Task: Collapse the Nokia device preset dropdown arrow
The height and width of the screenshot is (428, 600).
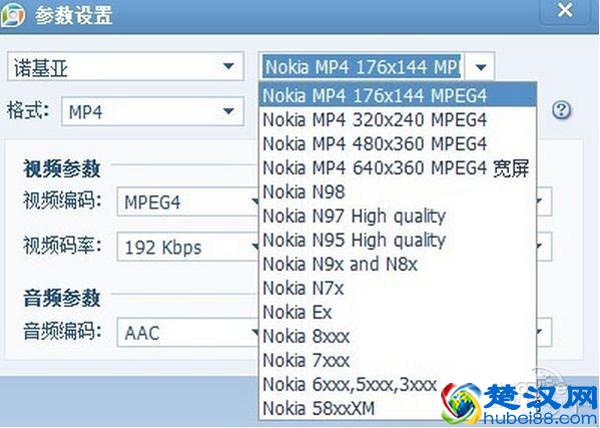Action: 481,67
